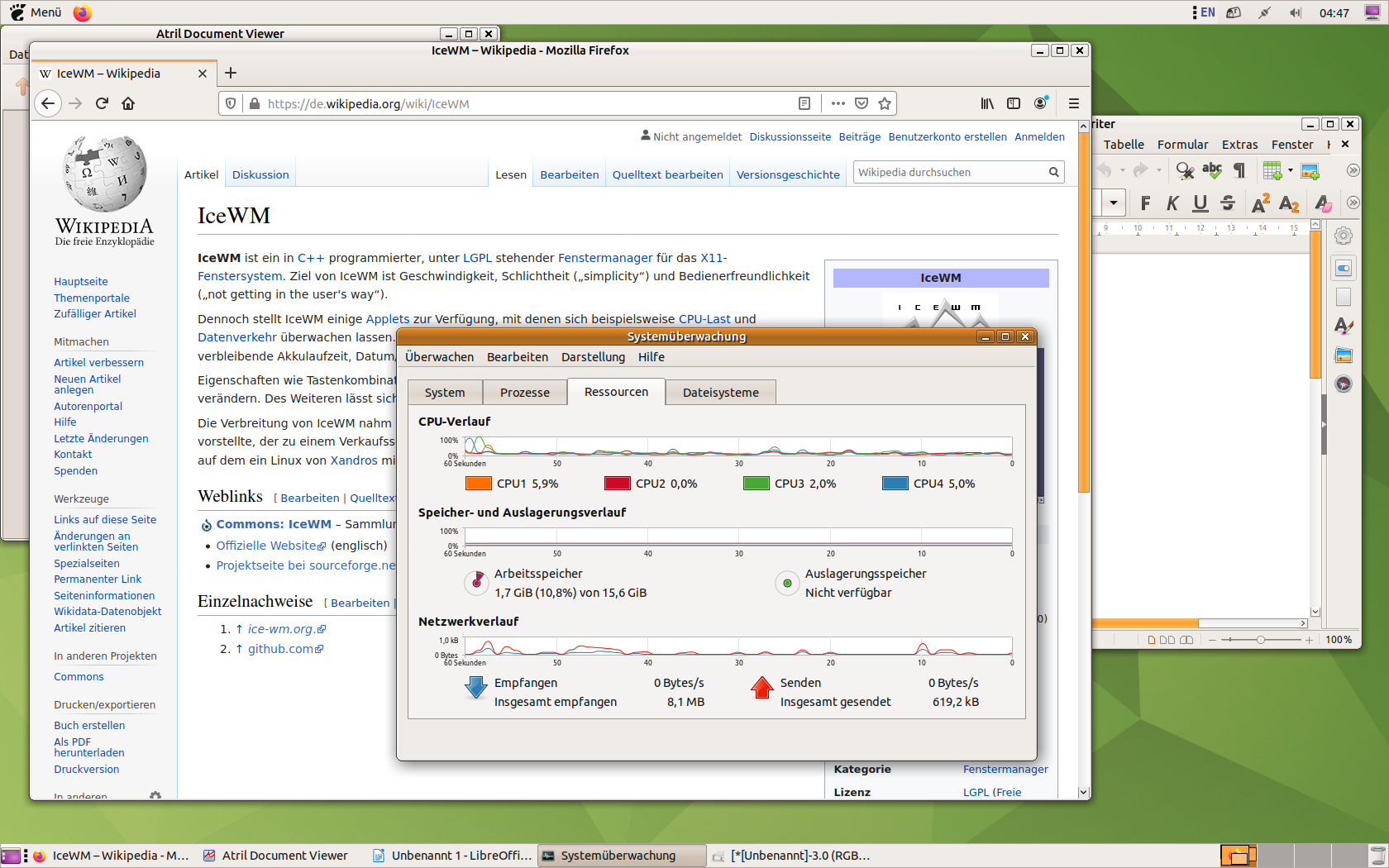
Task: Open the ice-wm.org reference link
Action: tap(280, 629)
